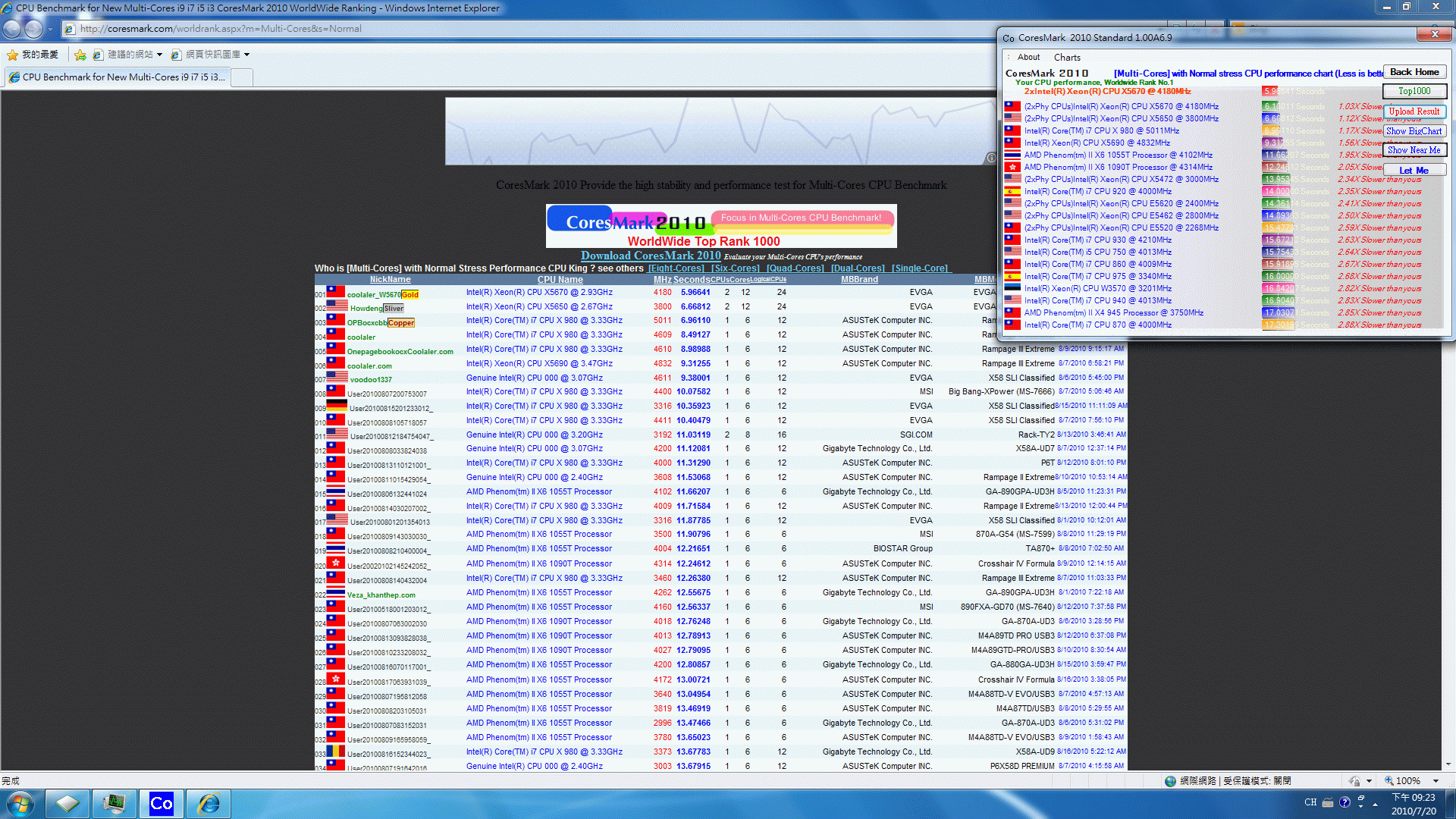Sort by NickName column header

coord(390,280)
